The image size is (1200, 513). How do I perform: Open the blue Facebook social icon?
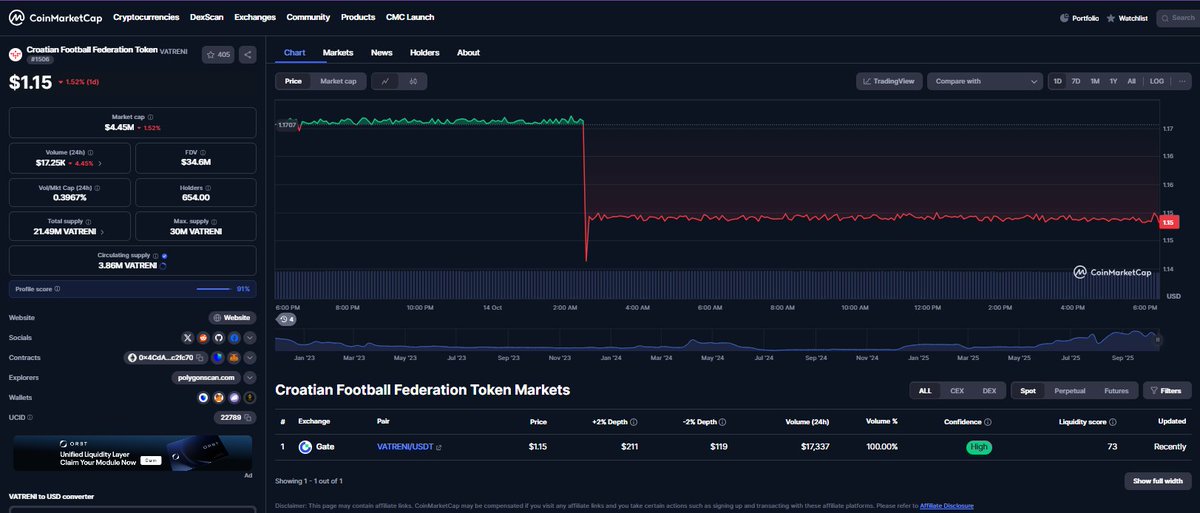coord(233,337)
